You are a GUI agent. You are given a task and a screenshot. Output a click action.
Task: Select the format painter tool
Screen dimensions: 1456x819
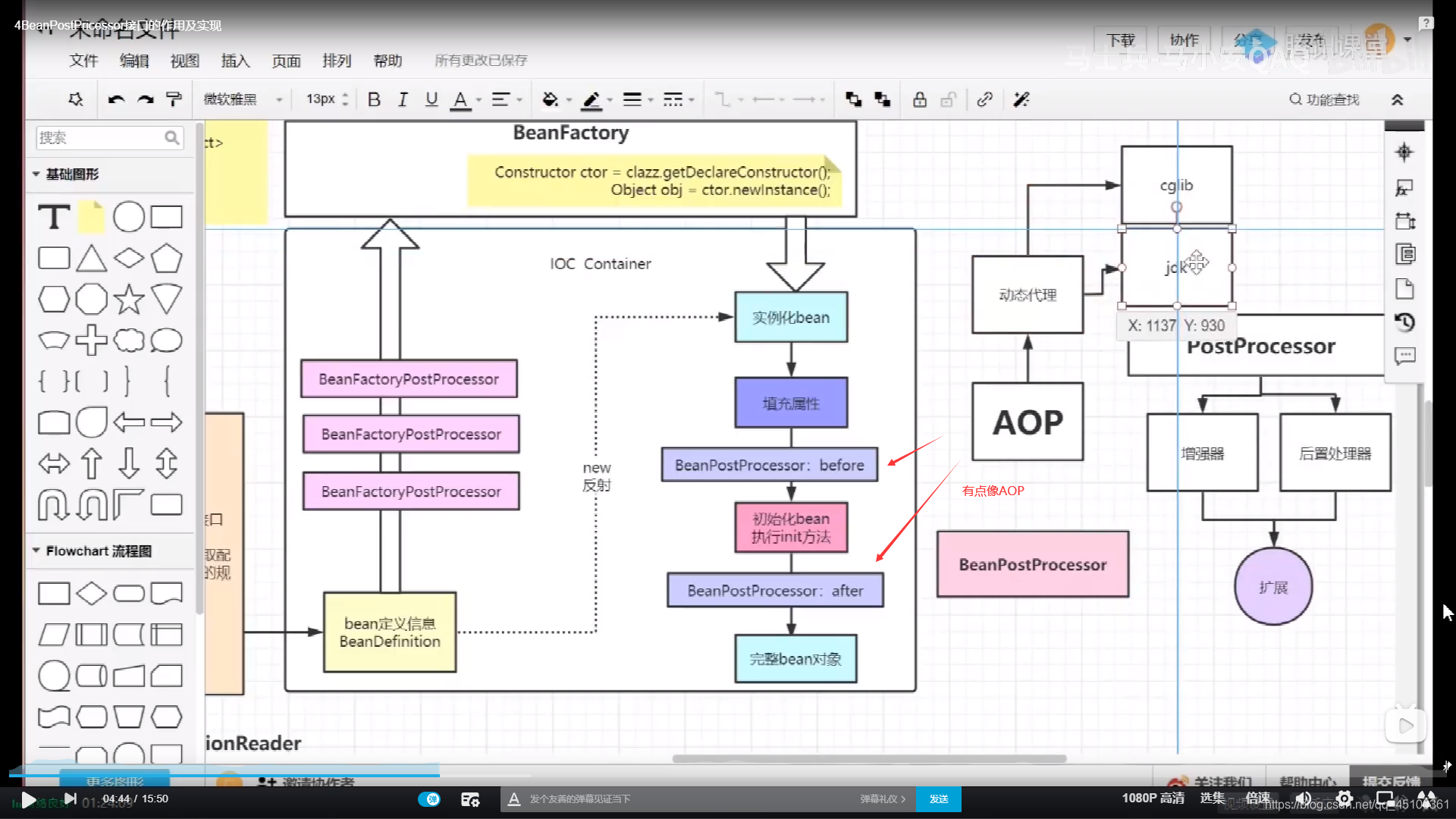pos(174,99)
